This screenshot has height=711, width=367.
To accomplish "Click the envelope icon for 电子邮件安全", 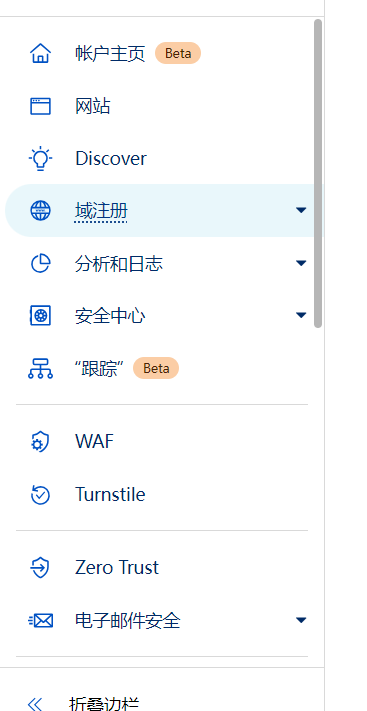I will (x=40, y=620).
